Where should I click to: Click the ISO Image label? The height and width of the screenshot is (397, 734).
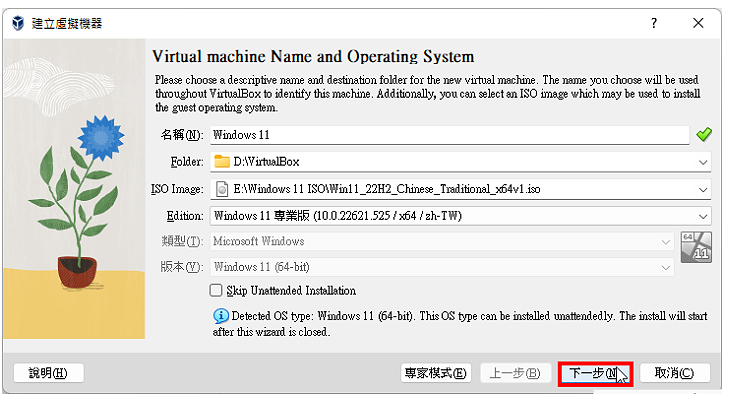pos(177,189)
